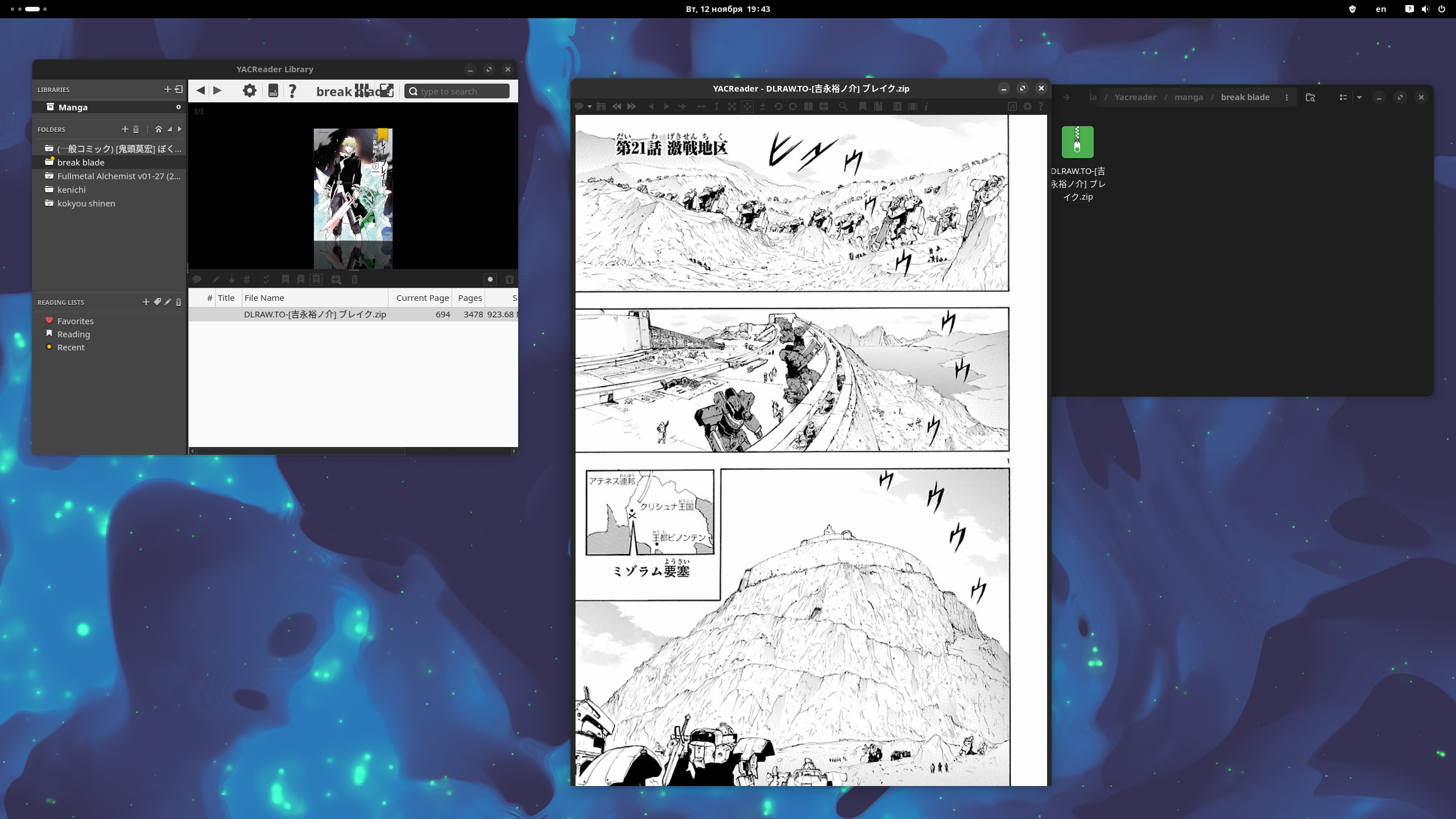The height and width of the screenshot is (819, 1456).
Task: Select DLRAW.TO zip comic table row
Action: [x=353, y=314]
